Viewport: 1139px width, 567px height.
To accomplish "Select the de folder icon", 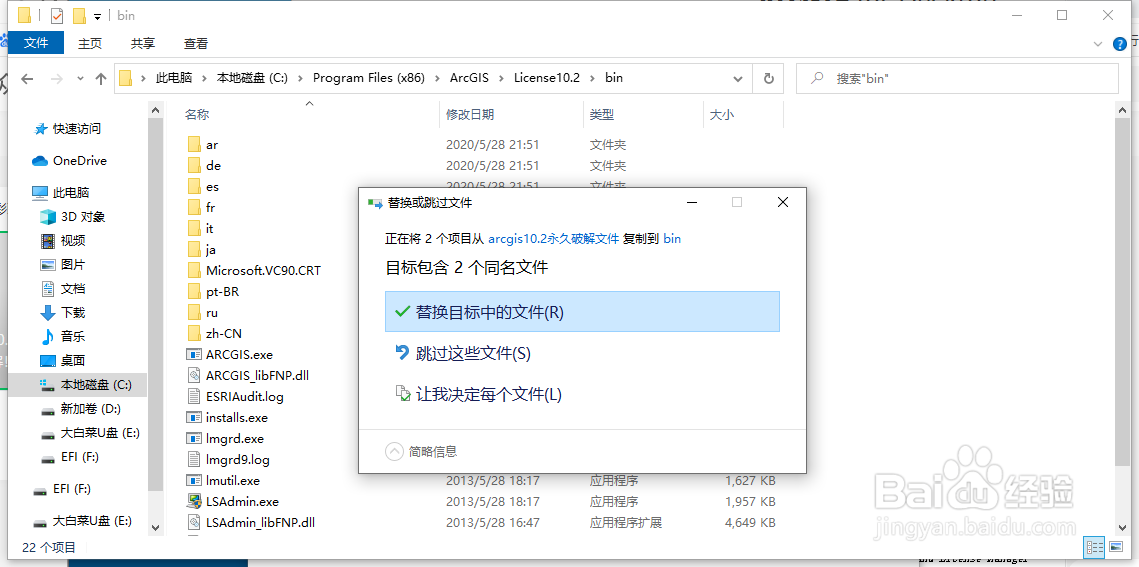I will coord(193,166).
